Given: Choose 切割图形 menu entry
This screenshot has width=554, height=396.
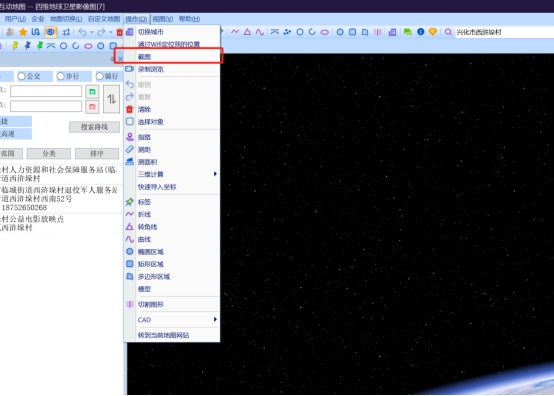Looking at the screenshot, I should pos(172,304).
